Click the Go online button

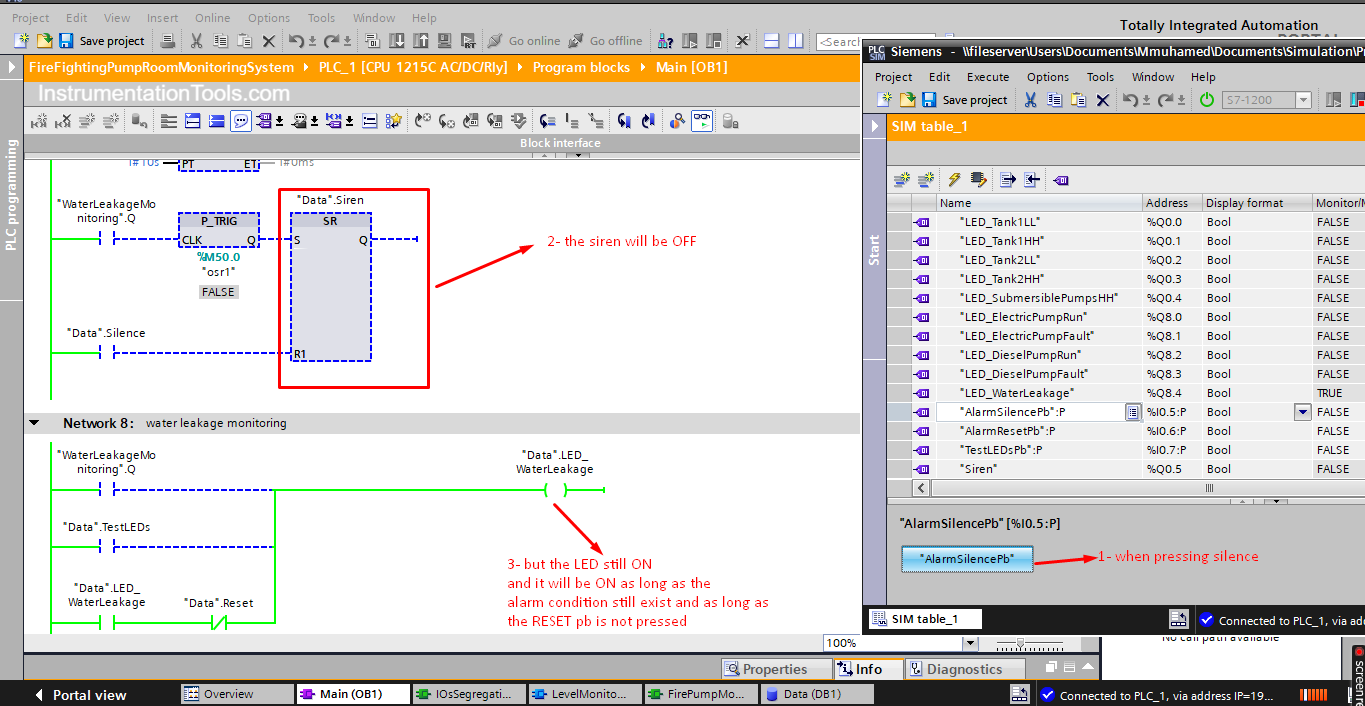[524, 41]
